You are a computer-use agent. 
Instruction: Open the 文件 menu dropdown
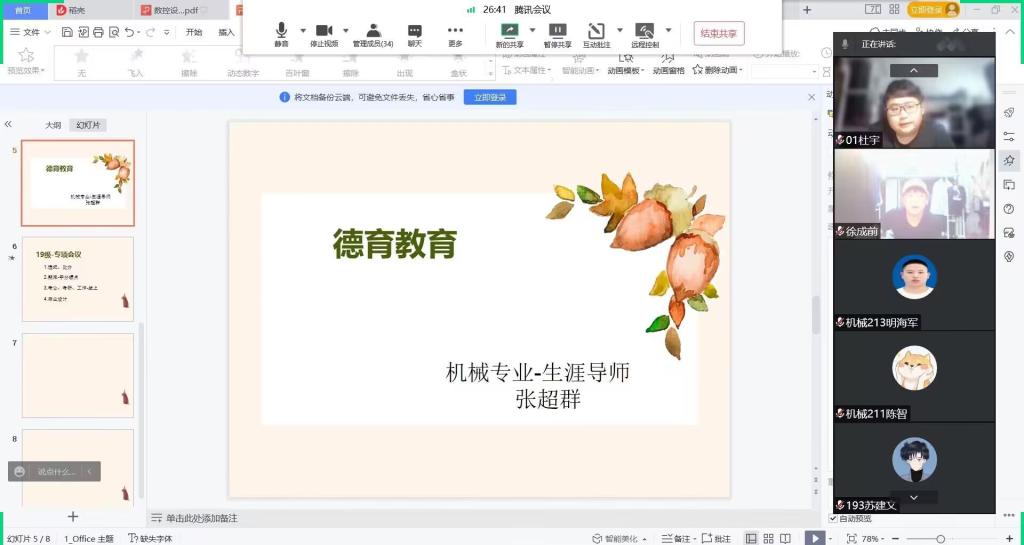coord(31,32)
